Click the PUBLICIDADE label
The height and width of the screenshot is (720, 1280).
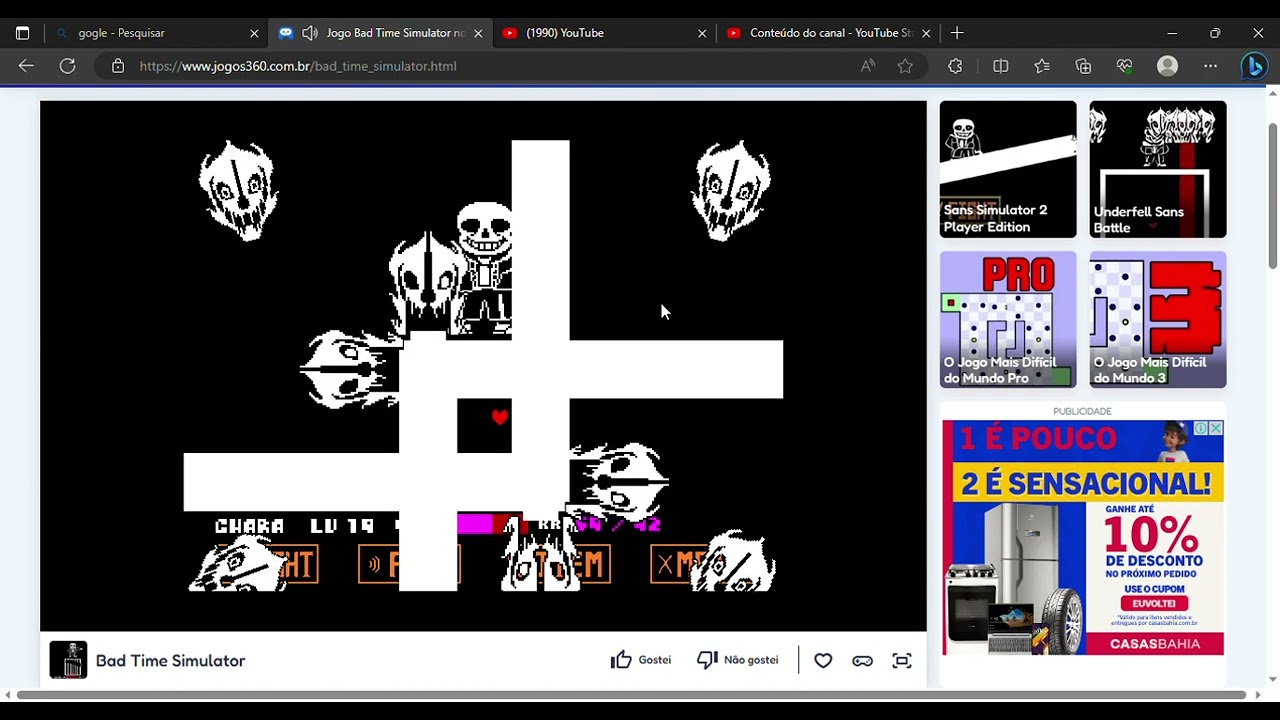tap(1082, 411)
